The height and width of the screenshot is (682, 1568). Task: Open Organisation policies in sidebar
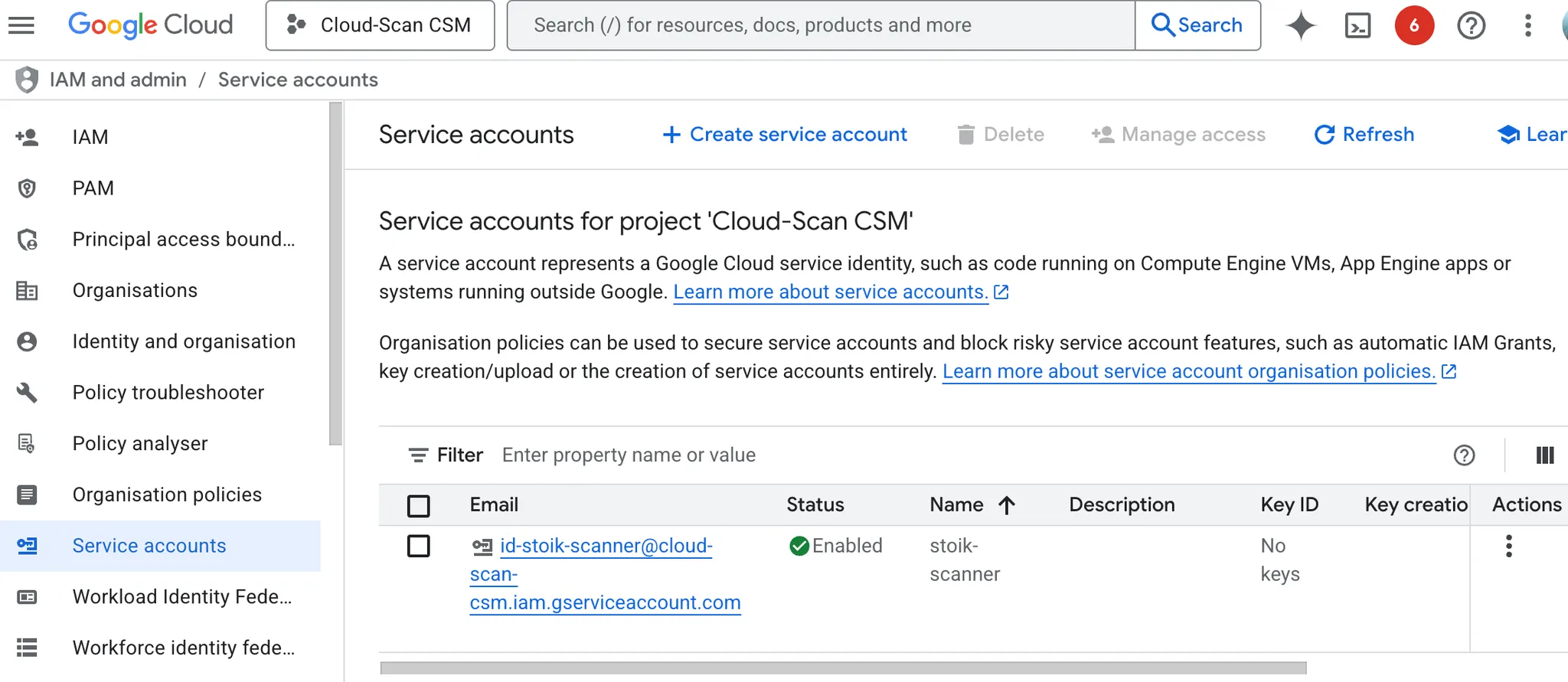(x=167, y=495)
